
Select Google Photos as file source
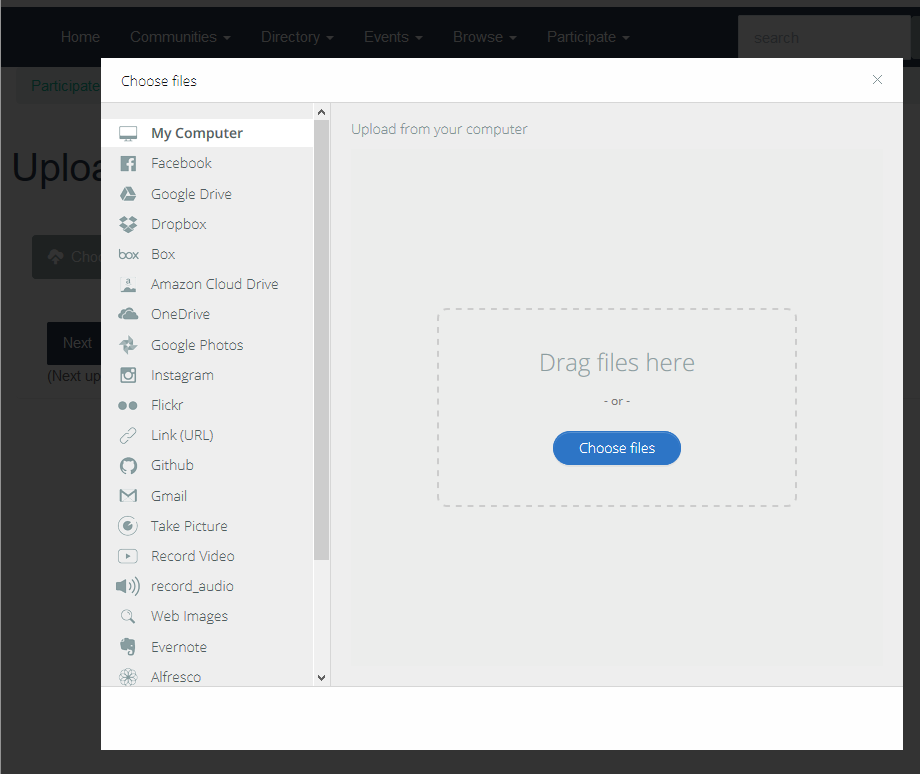click(207, 345)
